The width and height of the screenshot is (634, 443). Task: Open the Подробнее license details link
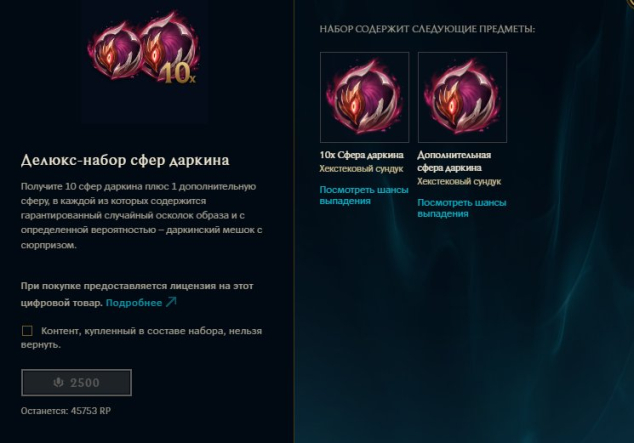pyautogui.click(x=134, y=303)
